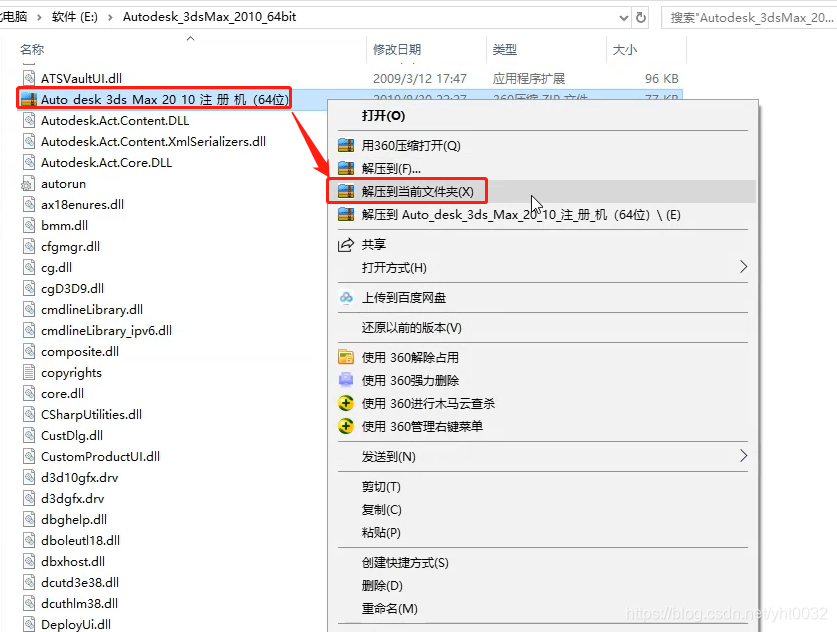Choose 复制(C) in the context menu
Viewport: 837px width, 632px height.
click(543, 509)
